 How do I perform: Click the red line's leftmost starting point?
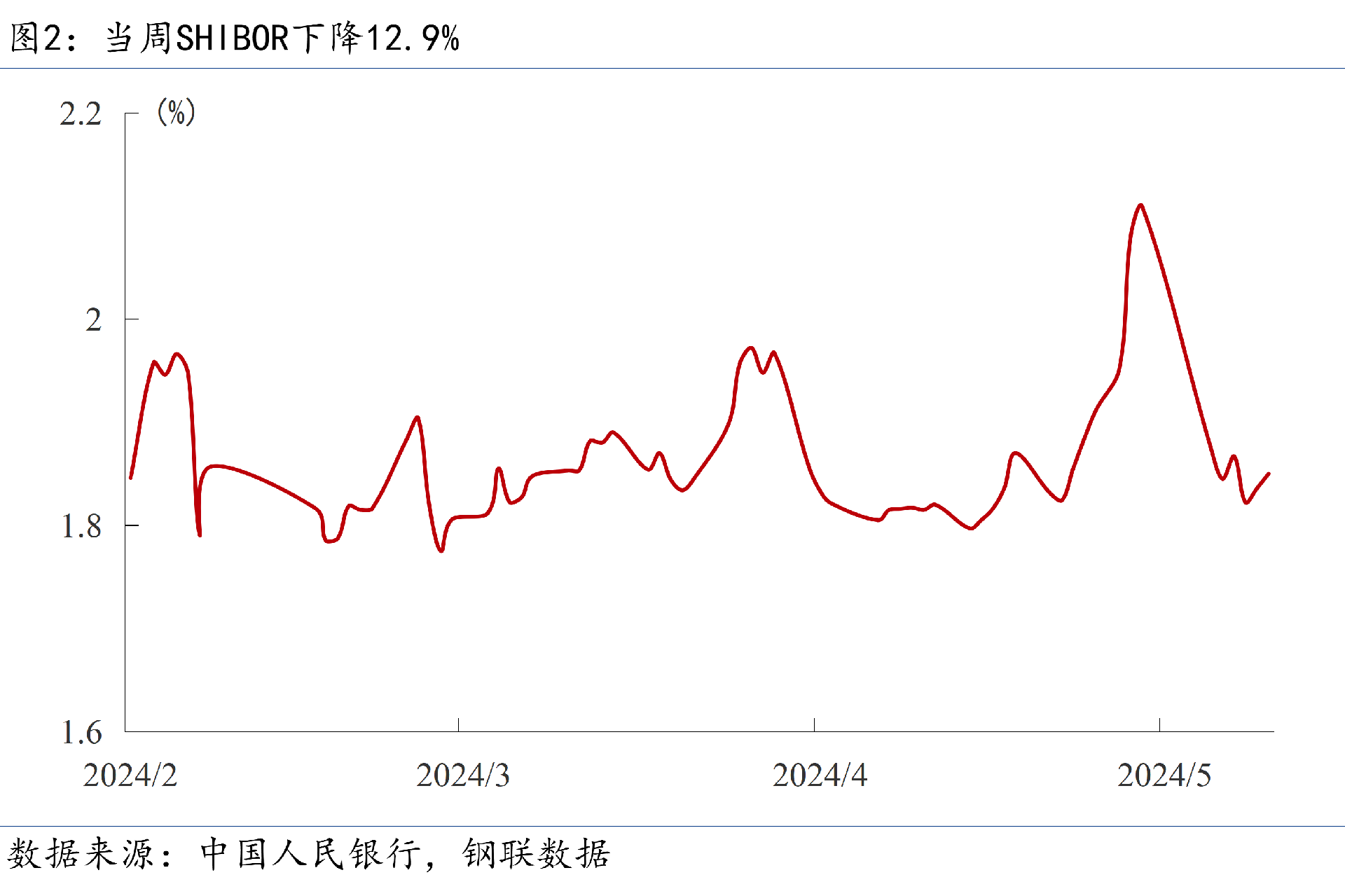[x=131, y=478]
